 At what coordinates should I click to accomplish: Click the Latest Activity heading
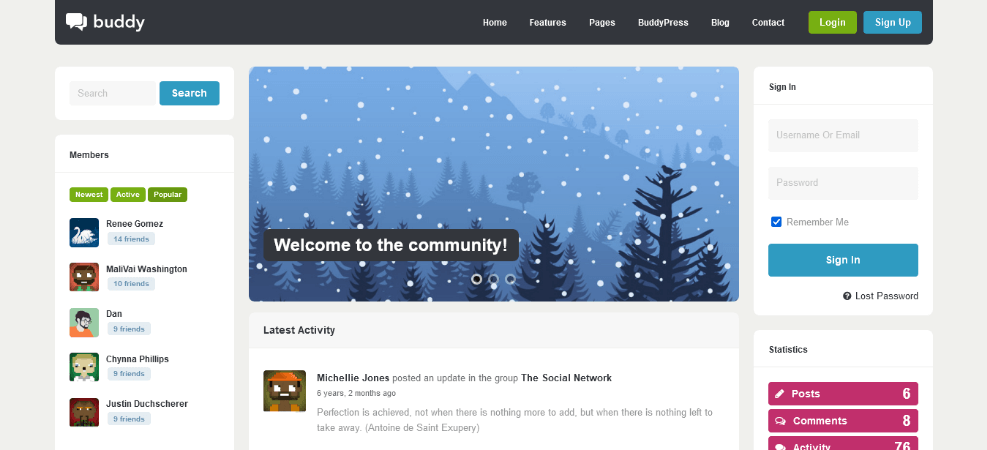click(x=299, y=330)
